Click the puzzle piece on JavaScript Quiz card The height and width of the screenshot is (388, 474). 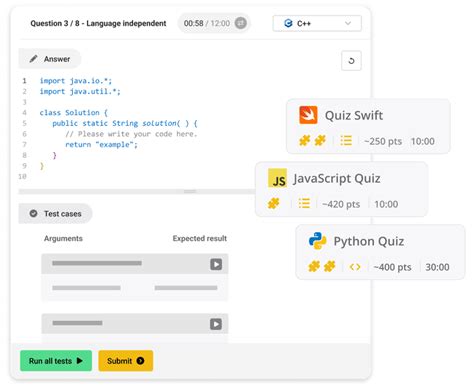274,203
